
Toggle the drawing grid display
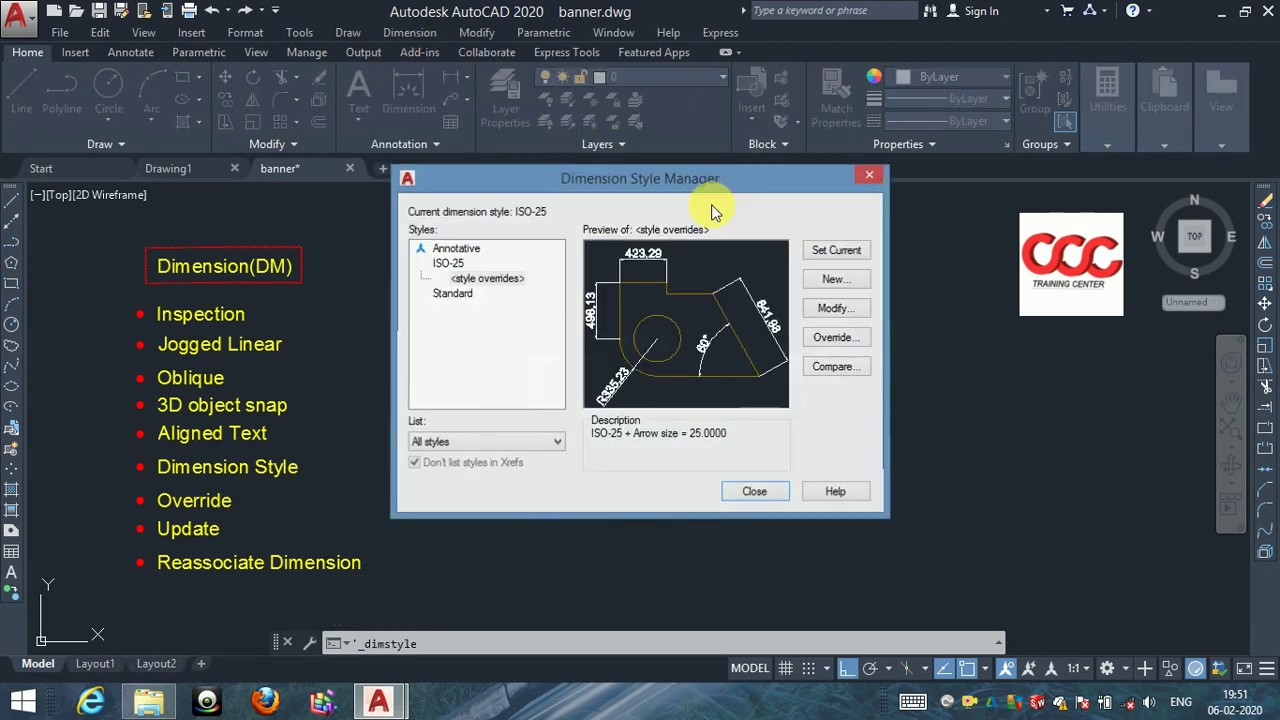786,668
